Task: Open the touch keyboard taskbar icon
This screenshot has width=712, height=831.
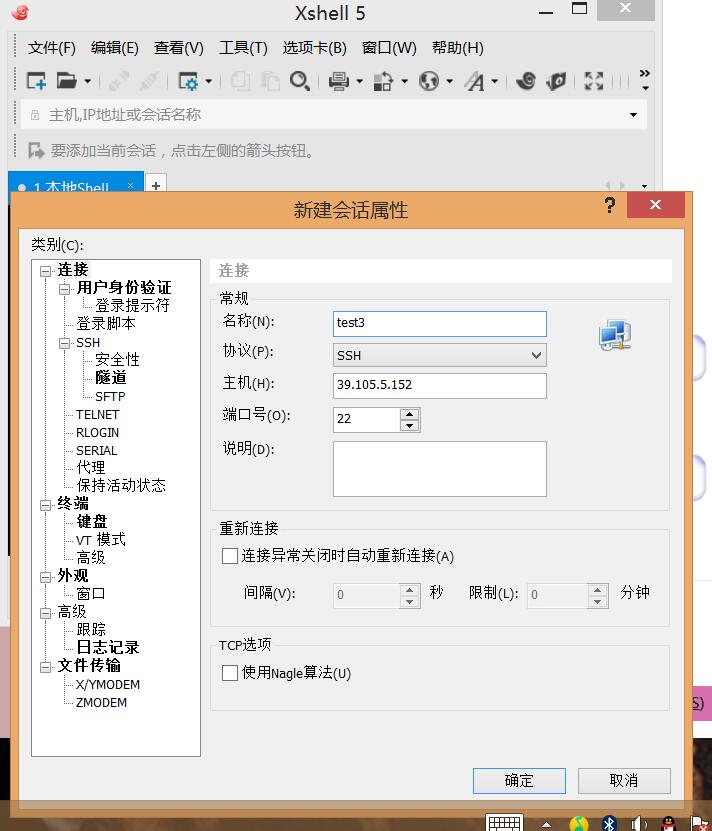Action: [x=505, y=823]
